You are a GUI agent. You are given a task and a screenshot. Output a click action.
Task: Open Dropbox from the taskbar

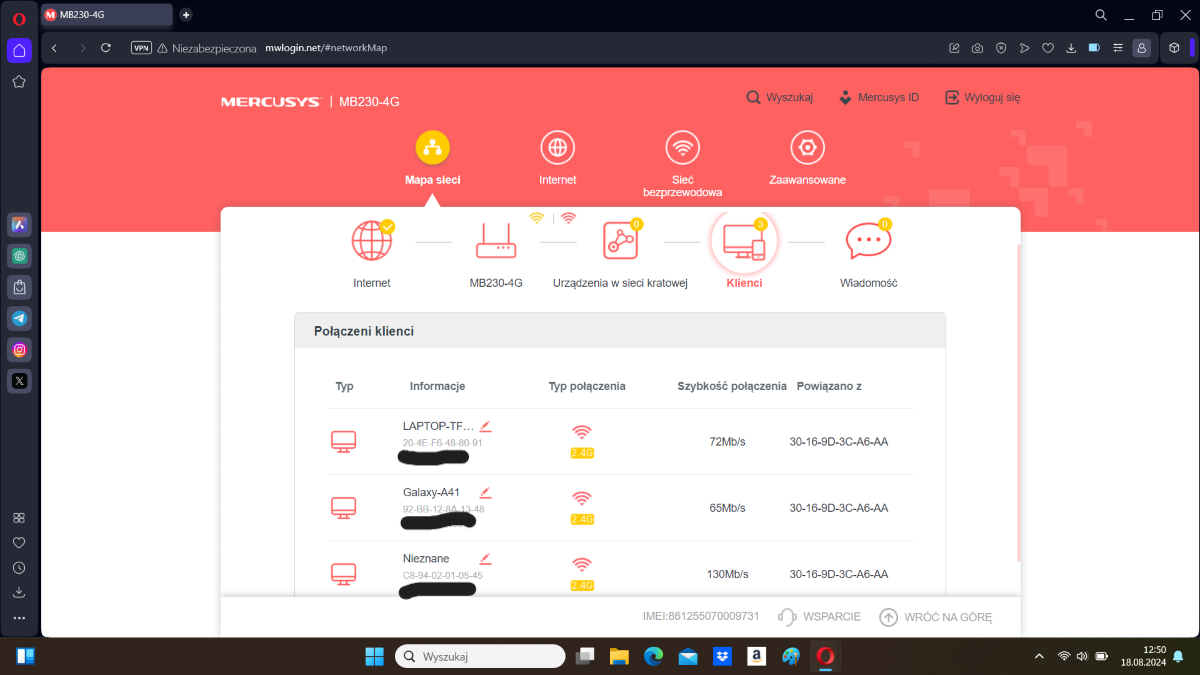722,656
